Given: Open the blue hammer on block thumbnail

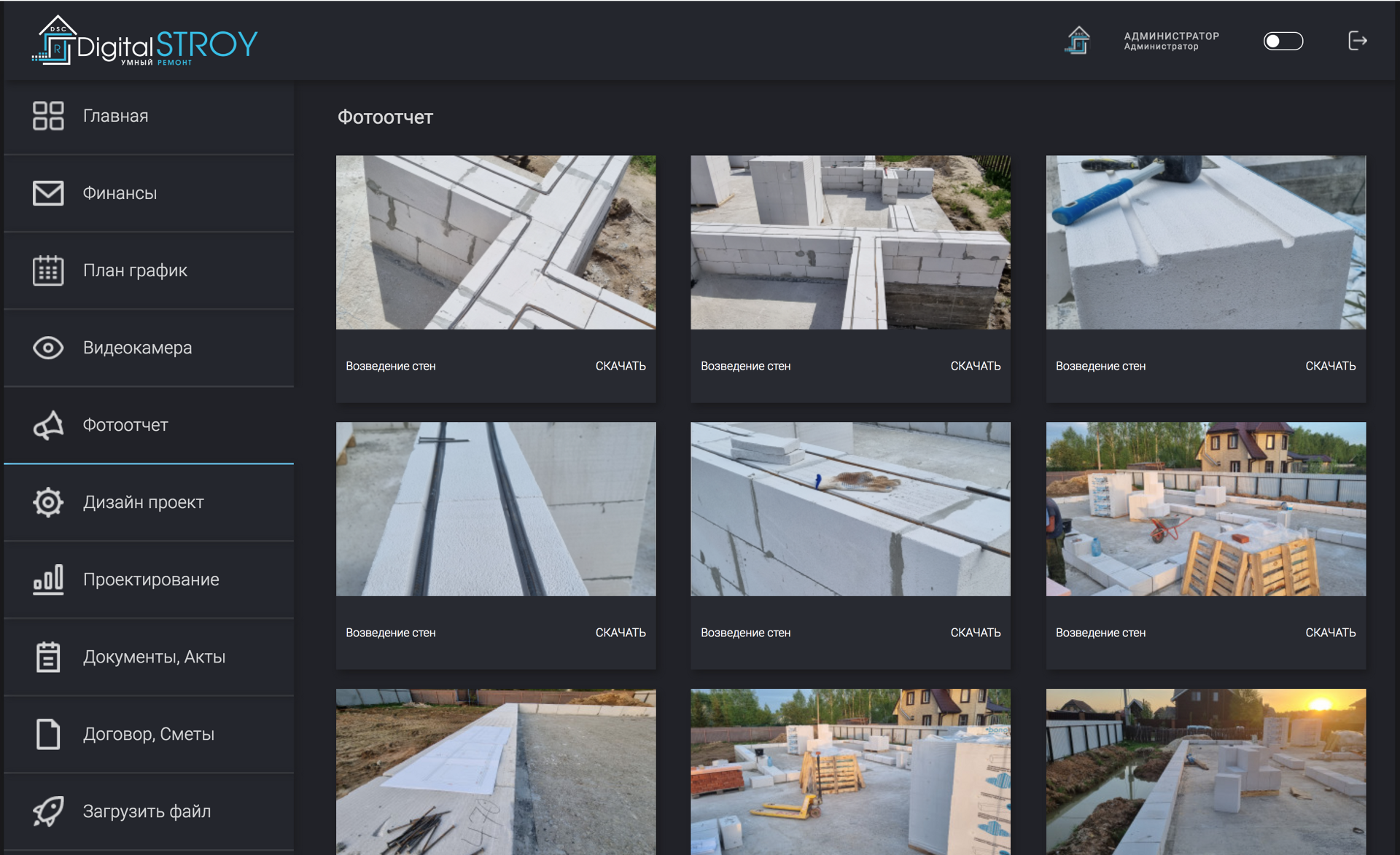Looking at the screenshot, I should (x=1205, y=242).
